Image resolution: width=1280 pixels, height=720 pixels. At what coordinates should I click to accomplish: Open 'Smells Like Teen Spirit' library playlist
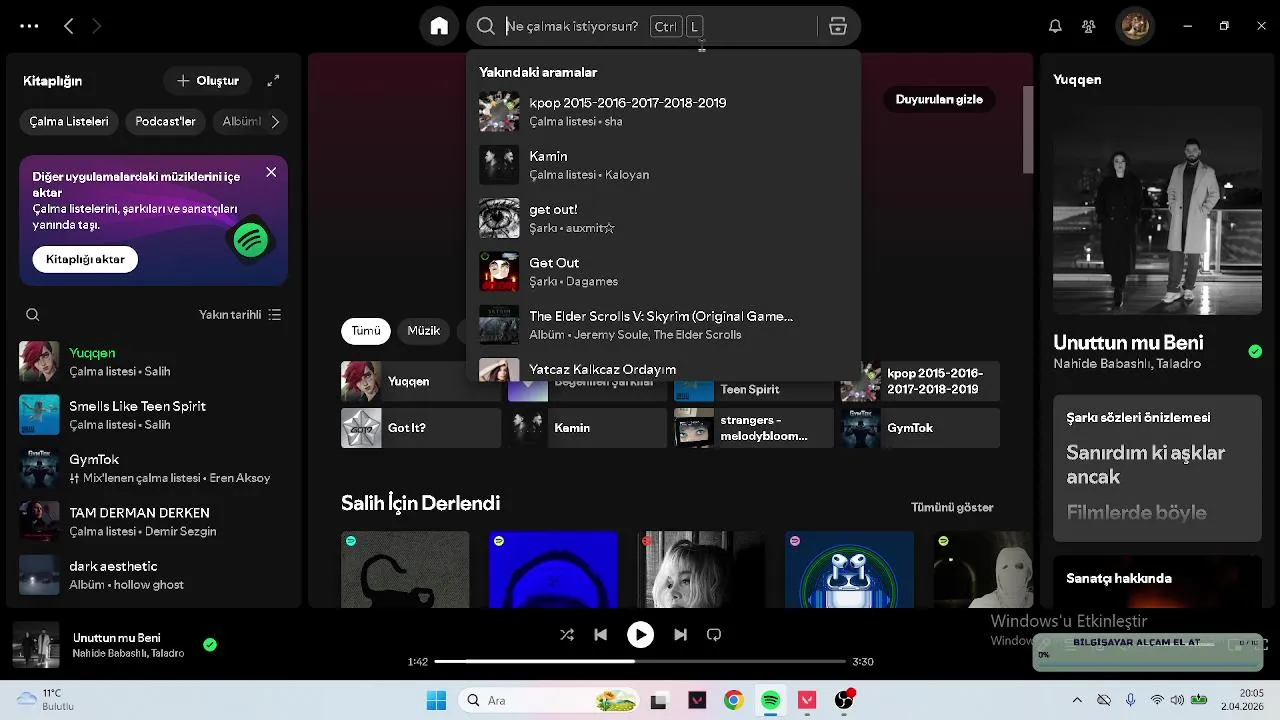154,415
